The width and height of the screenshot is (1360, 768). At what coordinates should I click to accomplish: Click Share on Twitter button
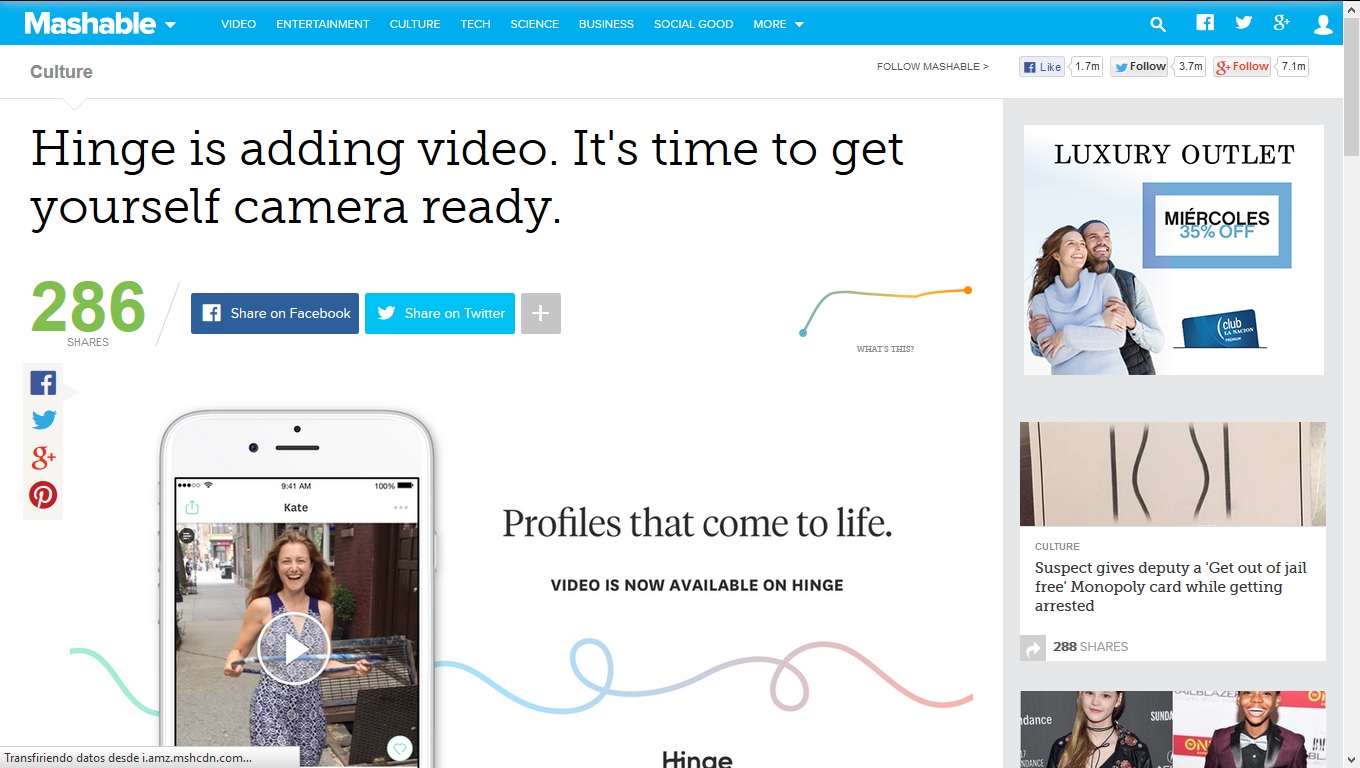(x=440, y=313)
